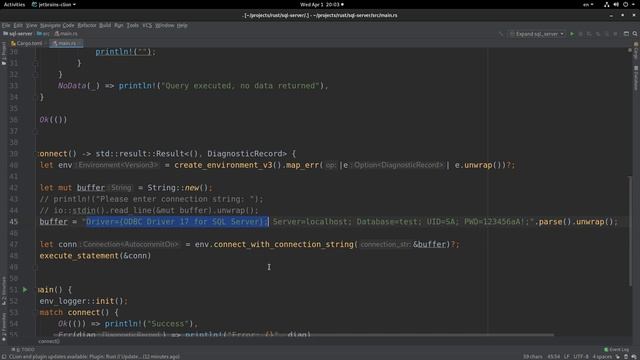Click the 4 spaces indent setting
The image size is (640, 360).
tap(602, 357)
